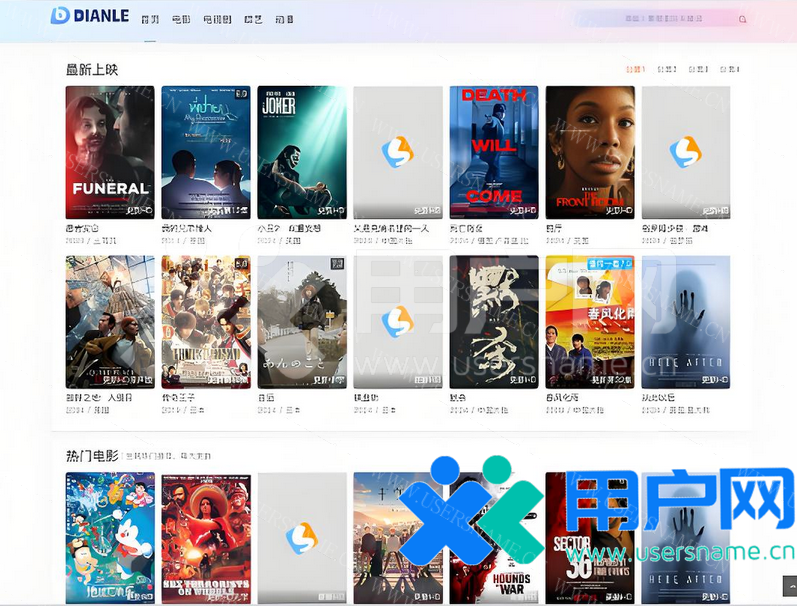Viewport: 797px width, 606px height.
Task: Select the last filter tab in 最新上映 section
Action: click(729, 70)
